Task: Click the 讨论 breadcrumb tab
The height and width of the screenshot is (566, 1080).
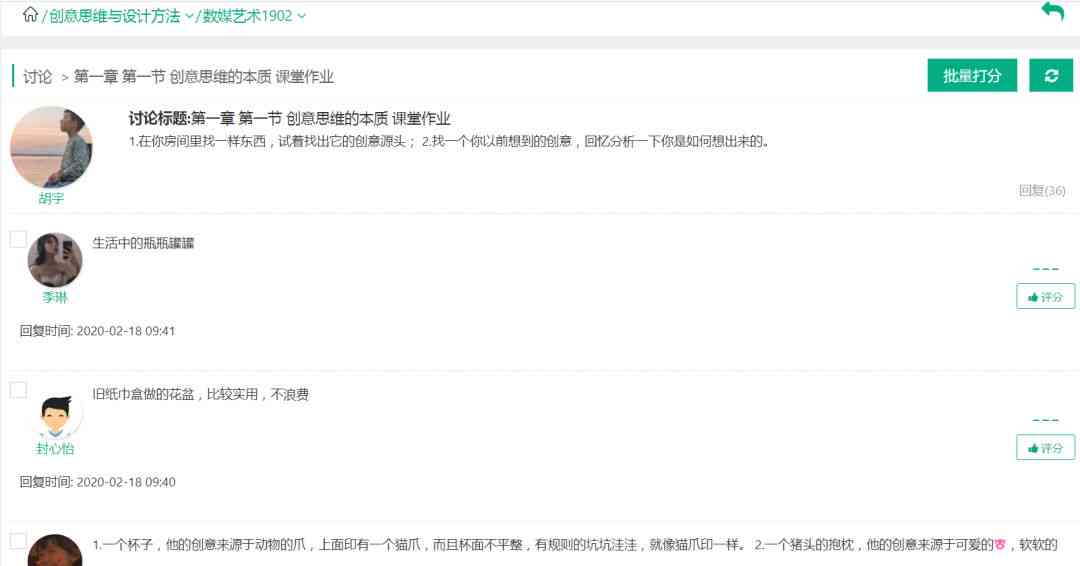Action: (x=37, y=76)
